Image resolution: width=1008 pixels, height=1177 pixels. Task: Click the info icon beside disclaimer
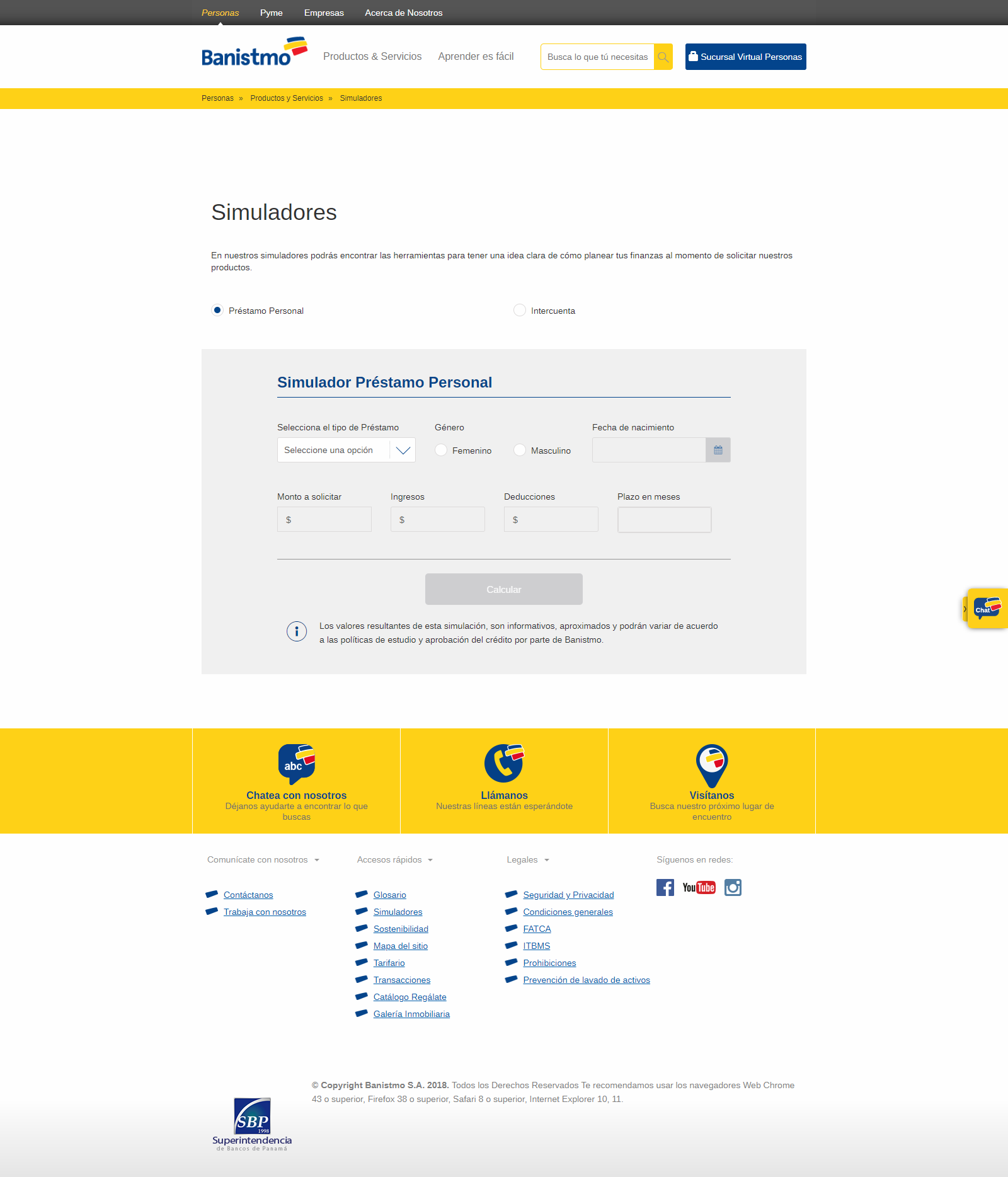[x=297, y=631]
